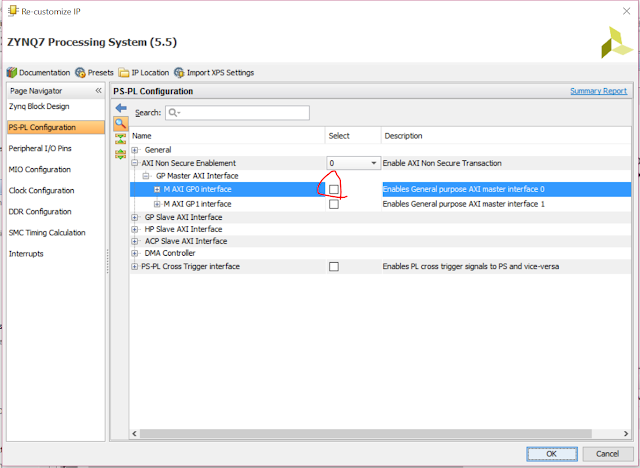Select the DMA Controller row label
Screen dimensions: 640x468
[170, 253]
